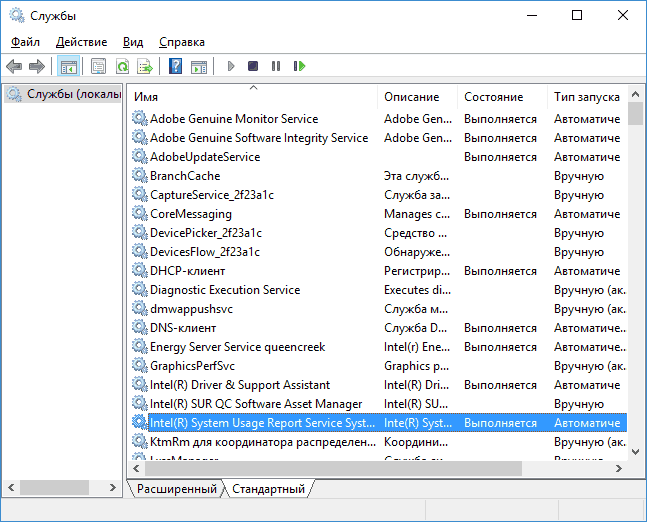Open the Справка menu
Image resolution: width=647 pixels, height=522 pixels.
click(182, 42)
